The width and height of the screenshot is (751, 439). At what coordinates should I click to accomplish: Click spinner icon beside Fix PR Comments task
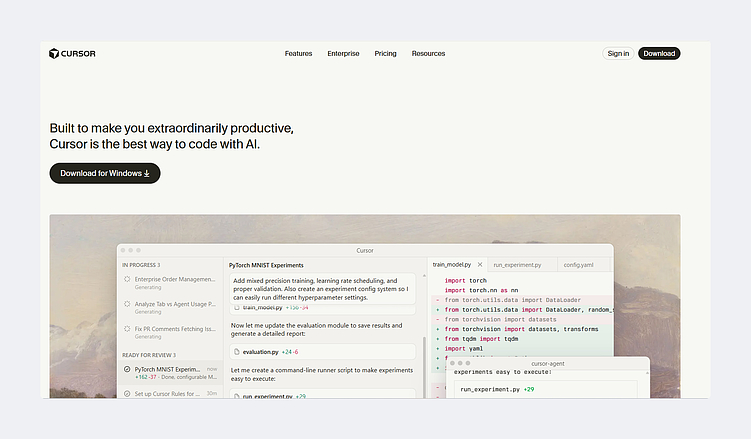[x=127, y=327]
